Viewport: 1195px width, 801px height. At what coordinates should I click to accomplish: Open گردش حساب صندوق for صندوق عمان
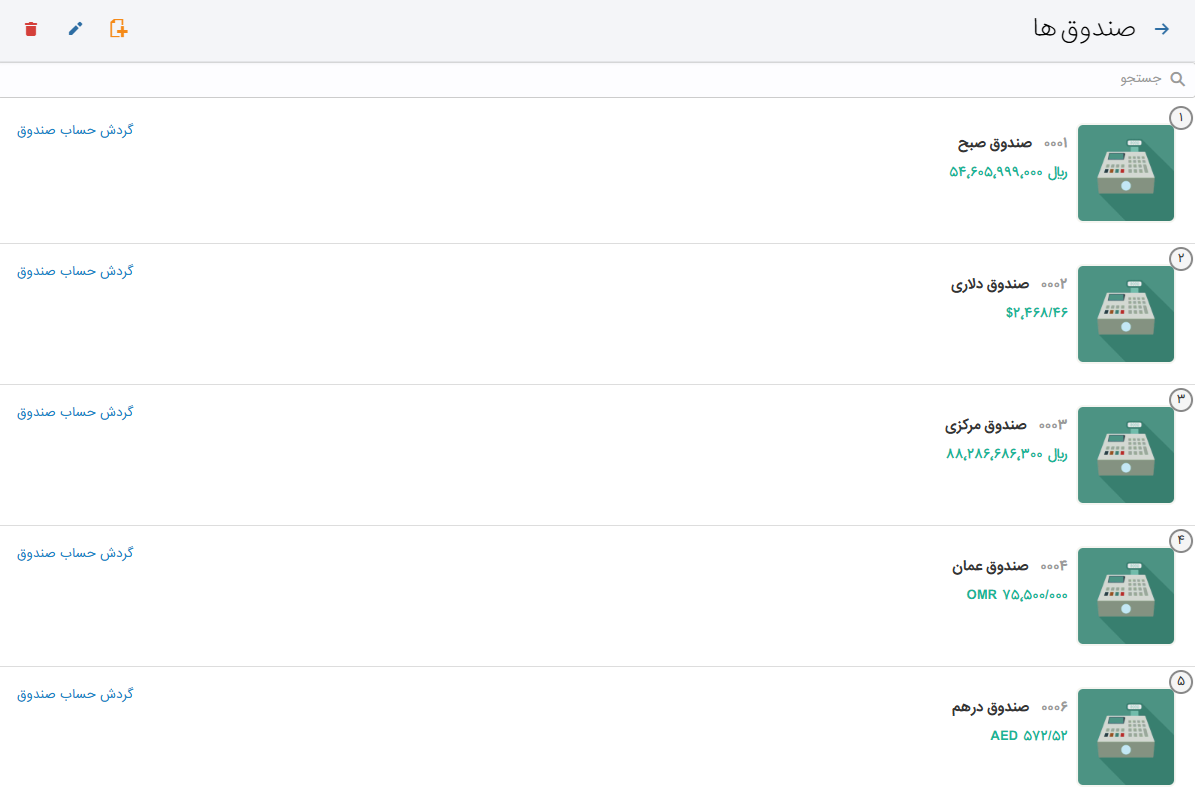[75, 553]
